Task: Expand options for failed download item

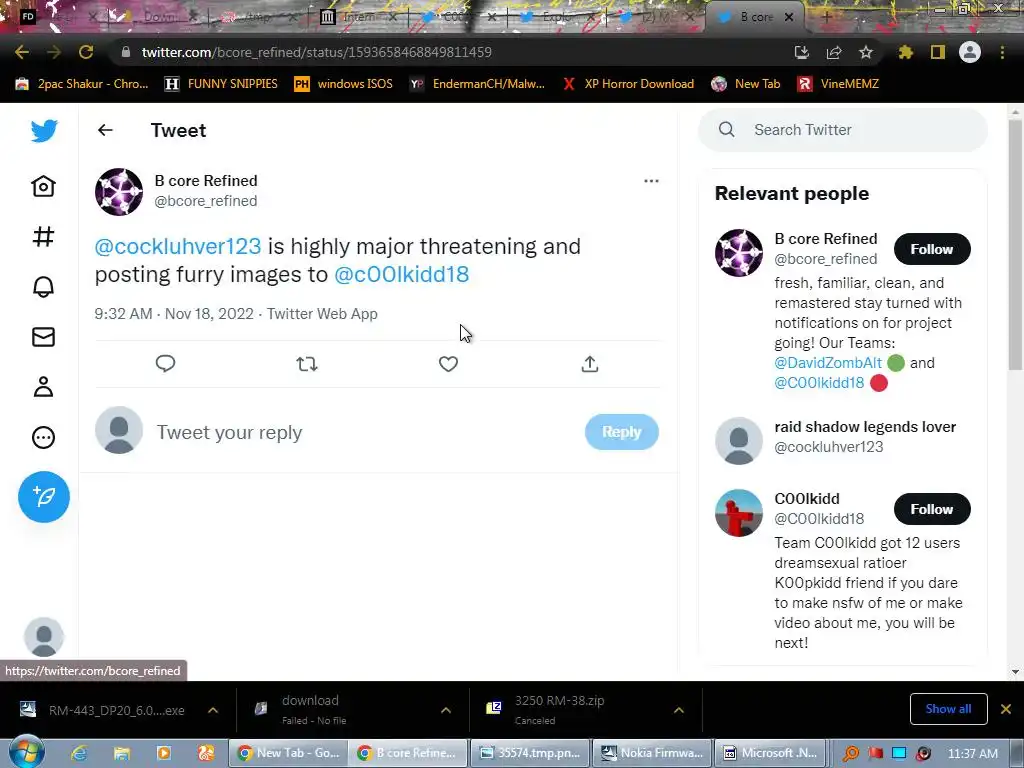Action: [446, 710]
